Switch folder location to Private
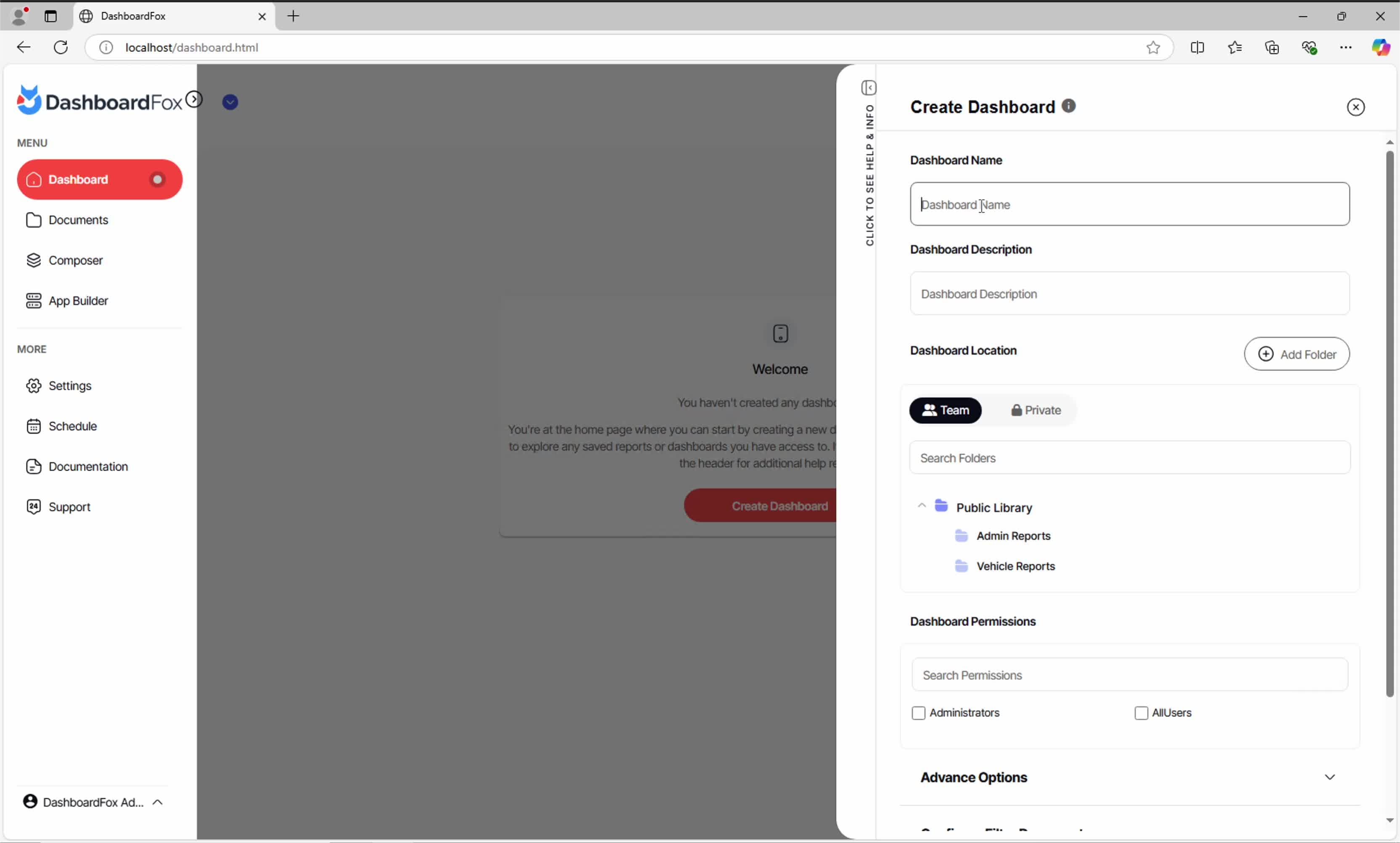Screen dimensions: 1400x843 (1035, 410)
